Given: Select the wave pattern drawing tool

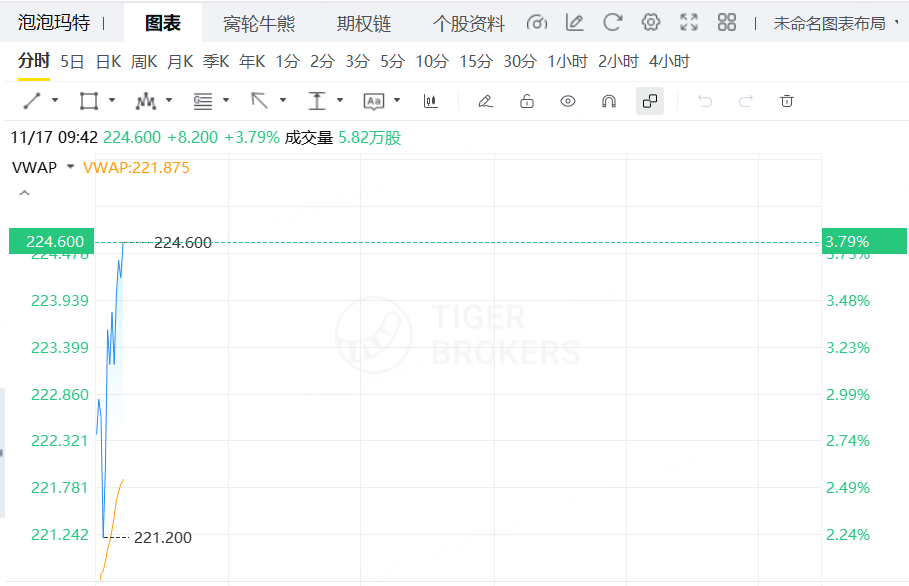Looking at the screenshot, I should [146, 101].
